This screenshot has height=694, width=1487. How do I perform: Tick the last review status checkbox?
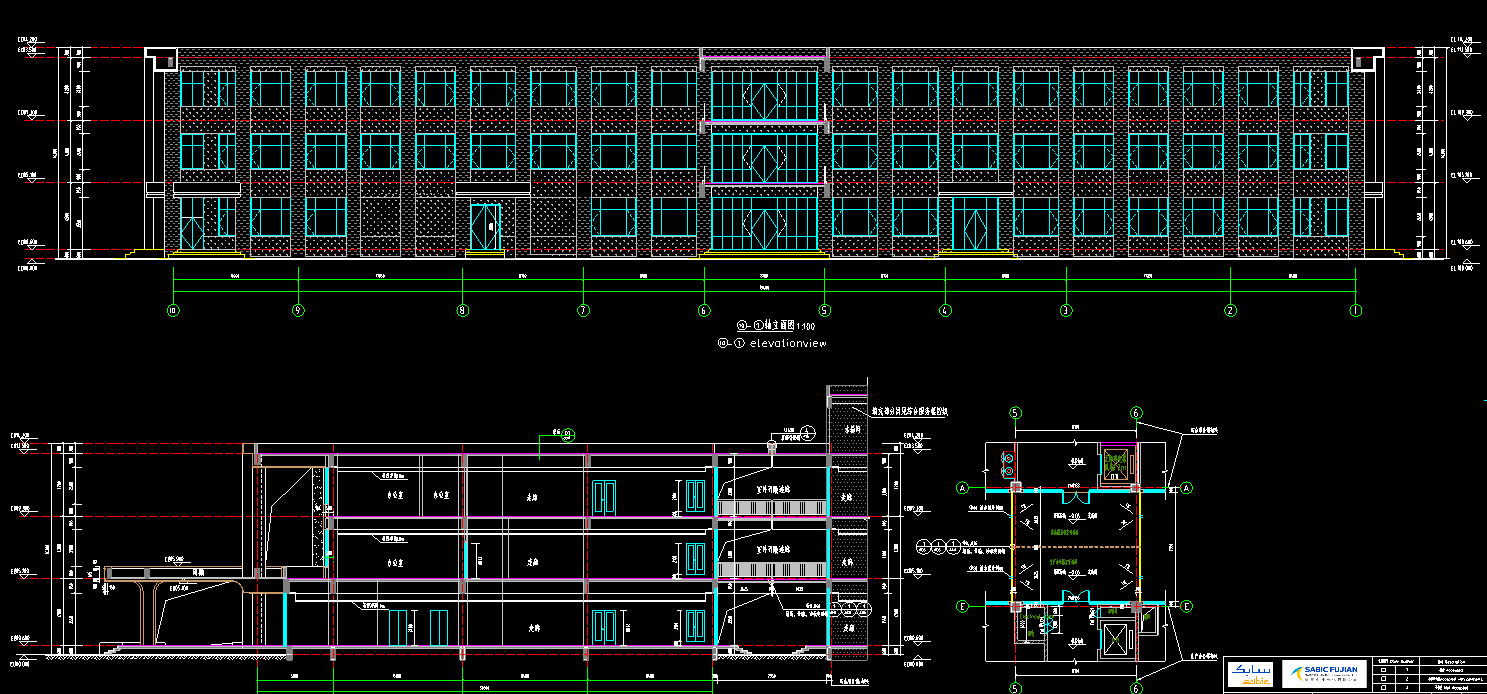[1383, 688]
